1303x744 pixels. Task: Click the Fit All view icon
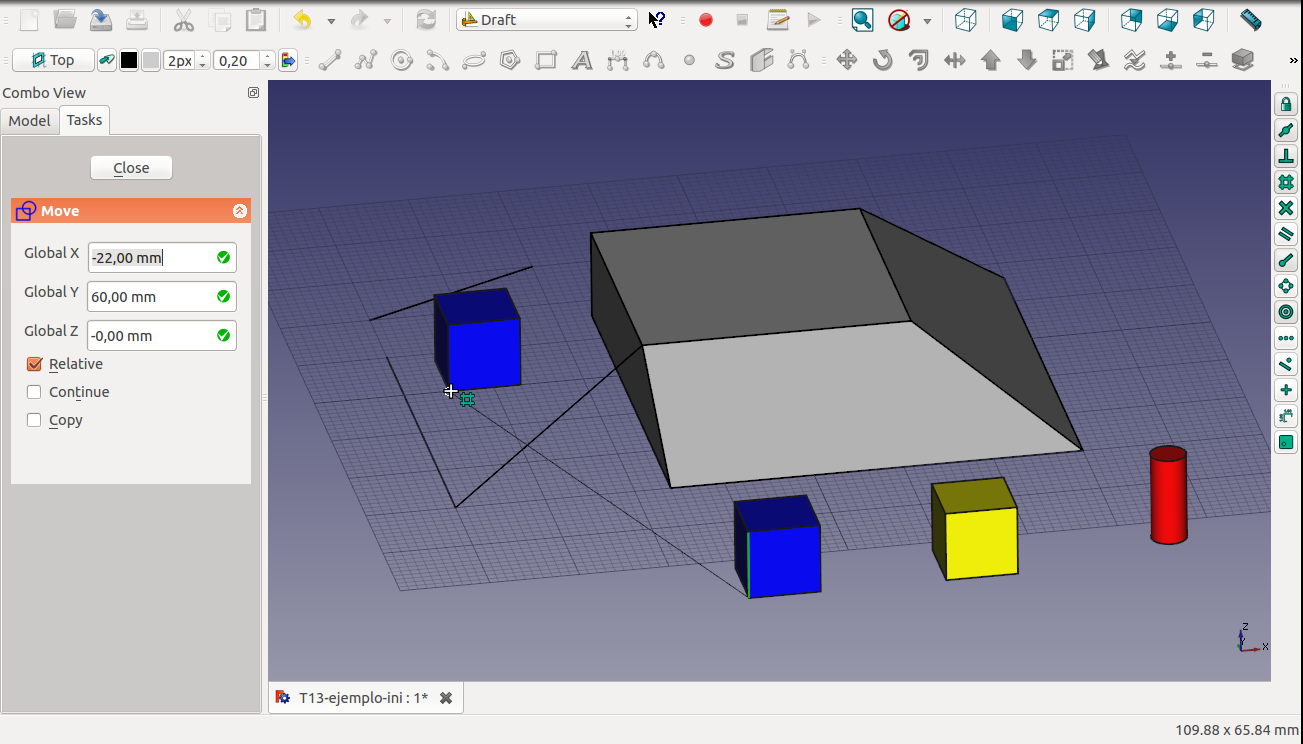862,20
